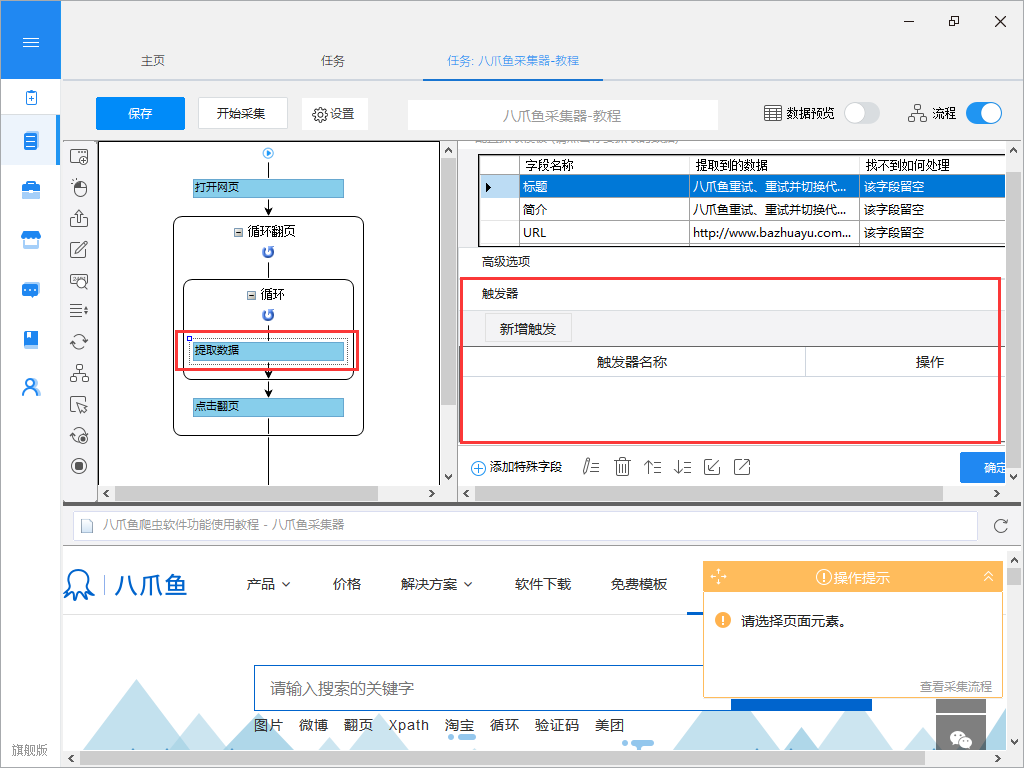Select the 任务: 八爪鱼采集器-教程 tab
This screenshot has width=1024, height=768.
[x=513, y=61]
